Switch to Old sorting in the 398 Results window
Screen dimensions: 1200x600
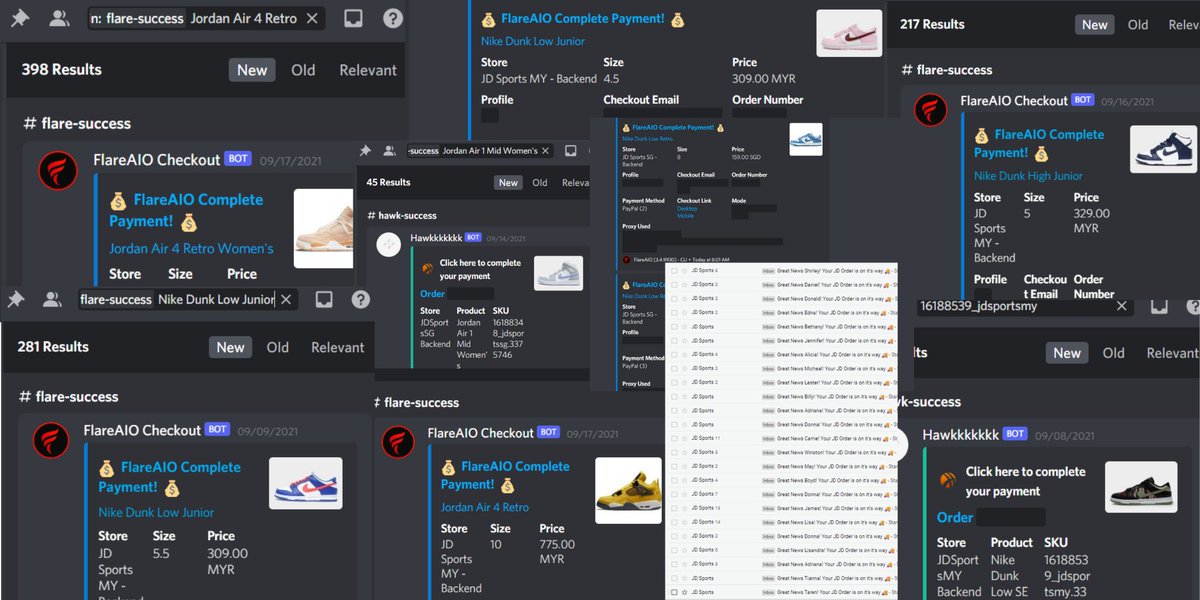pos(303,70)
